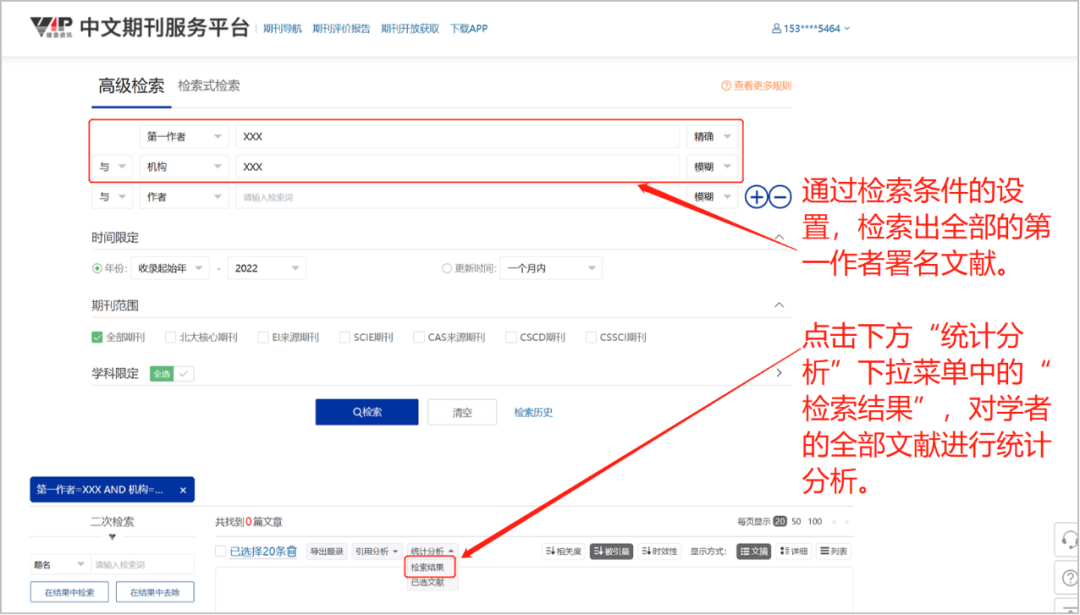The height and width of the screenshot is (615, 1080).
Task: Click the plus icon to add search row
Action: click(757, 197)
